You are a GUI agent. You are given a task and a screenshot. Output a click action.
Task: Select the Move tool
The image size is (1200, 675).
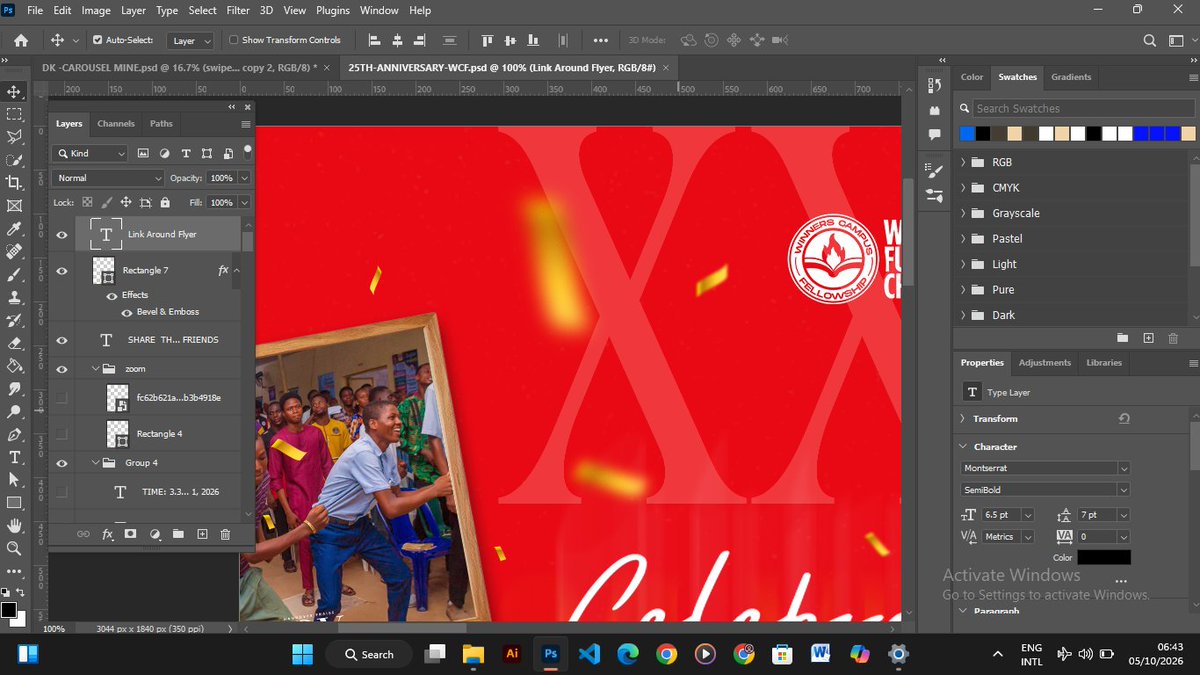(x=15, y=91)
